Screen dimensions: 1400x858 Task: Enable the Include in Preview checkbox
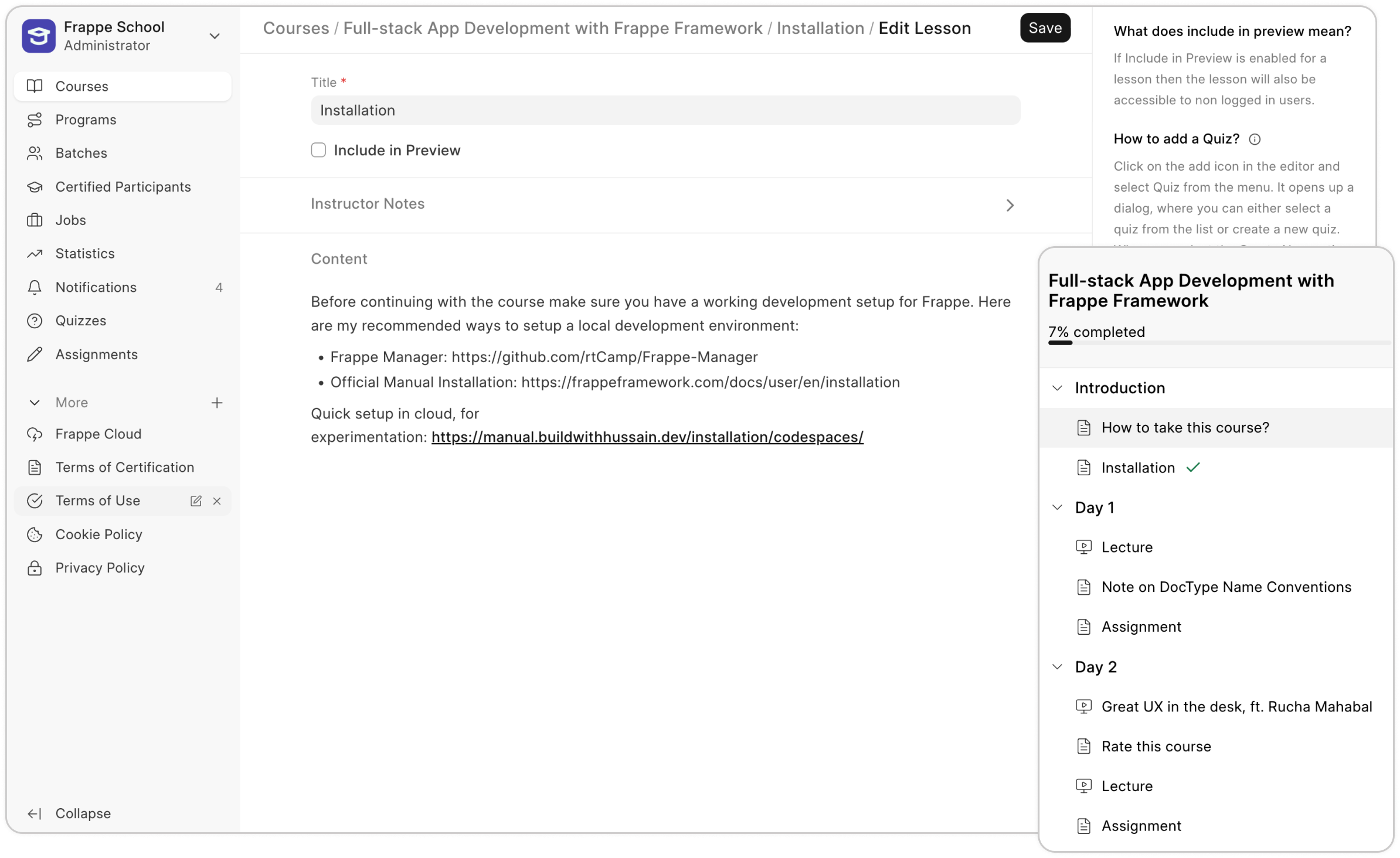click(x=318, y=150)
